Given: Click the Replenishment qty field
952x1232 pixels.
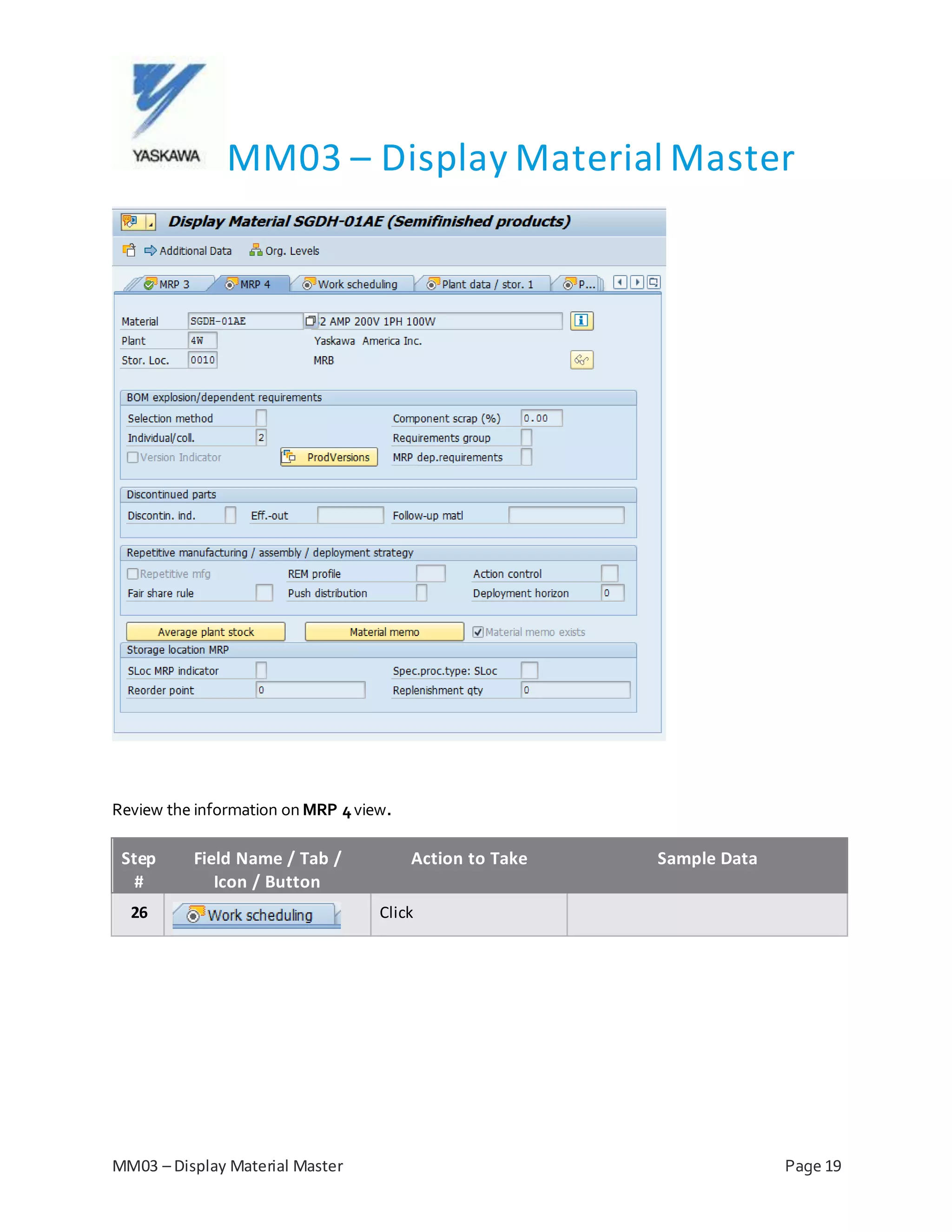Looking at the screenshot, I should click(x=576, y=690).
